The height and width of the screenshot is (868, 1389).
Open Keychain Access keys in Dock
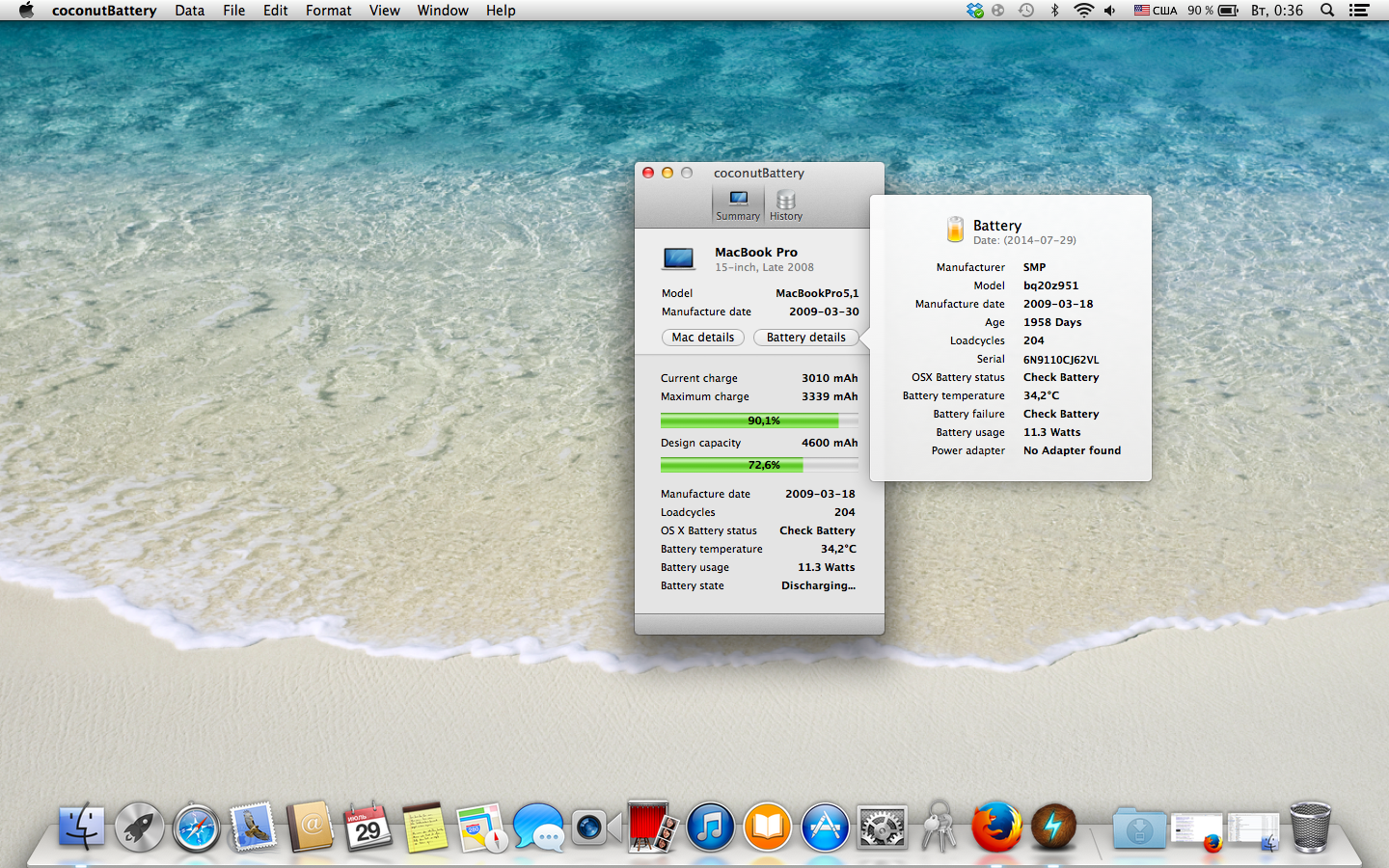[939, 827]
